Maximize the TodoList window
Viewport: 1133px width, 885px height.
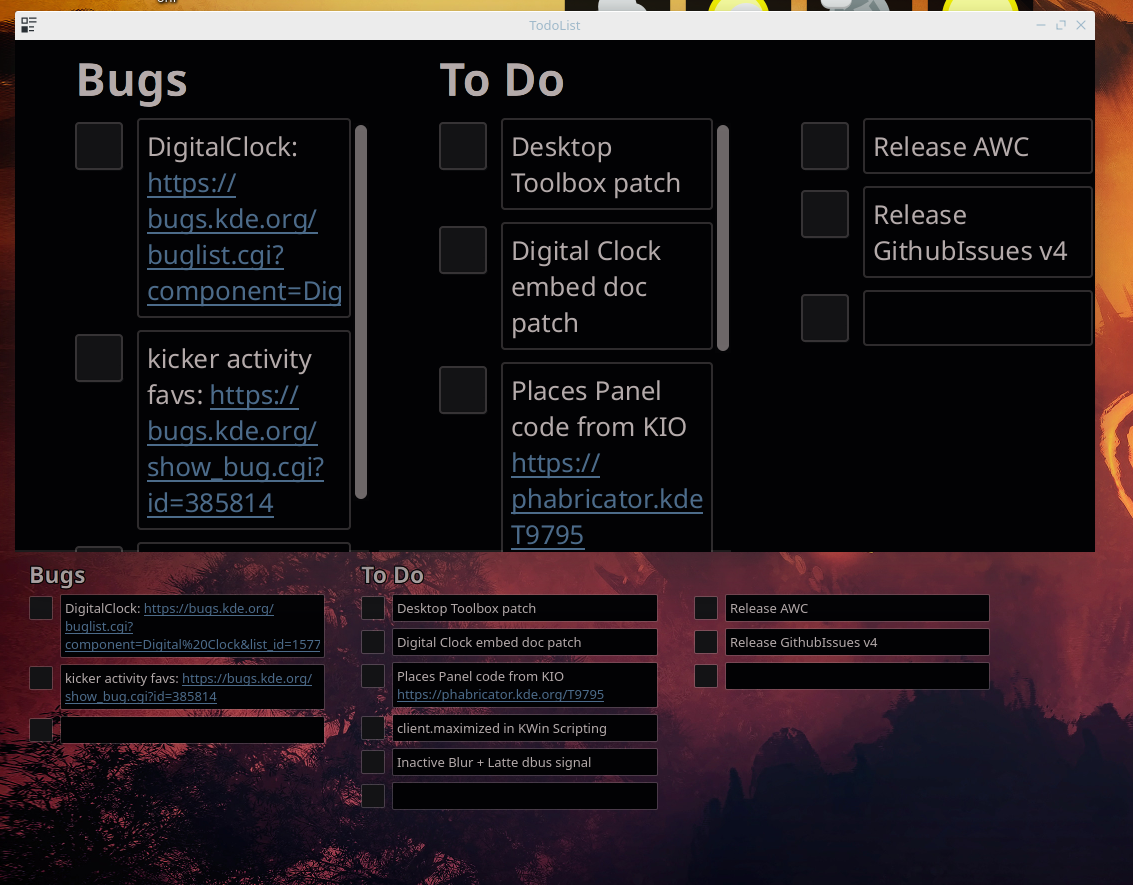point(1061,25)
